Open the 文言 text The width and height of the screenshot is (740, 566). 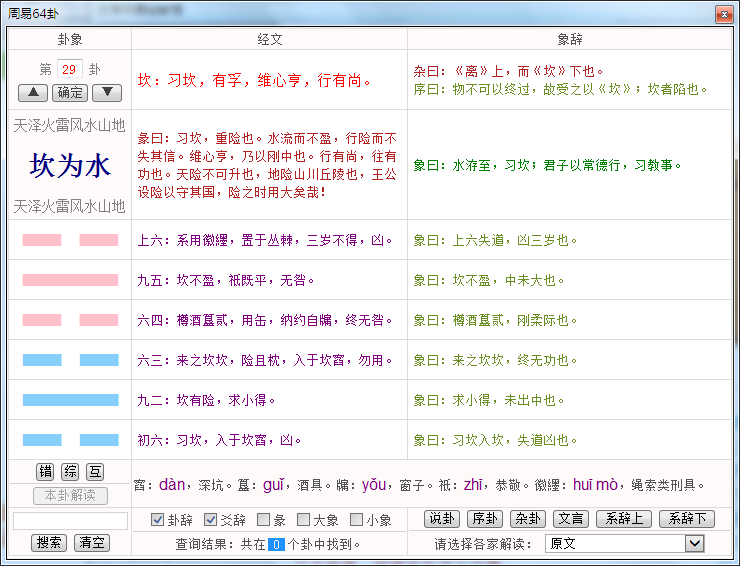click(570, 519)
